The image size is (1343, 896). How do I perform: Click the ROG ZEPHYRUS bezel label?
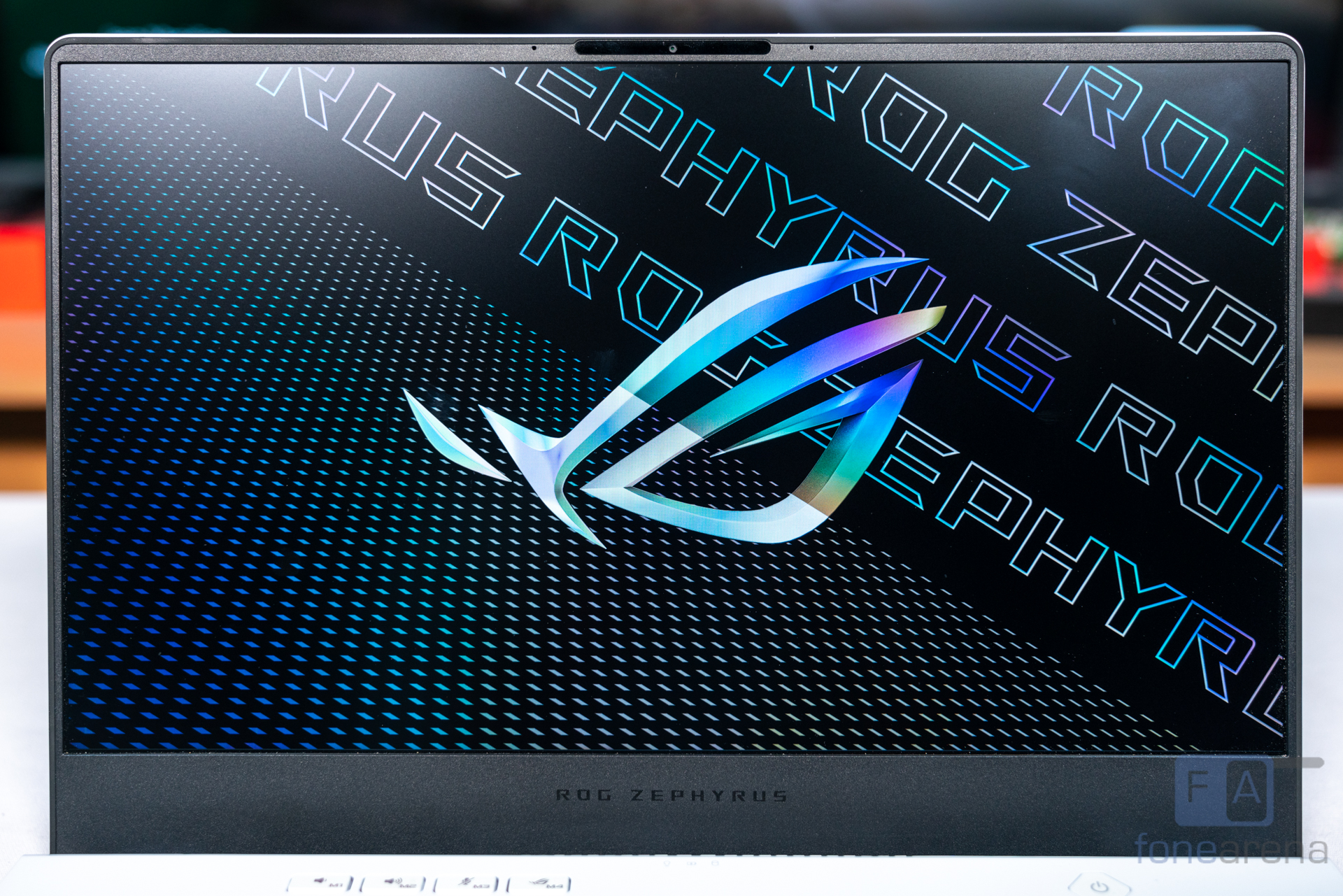(671, 795)
